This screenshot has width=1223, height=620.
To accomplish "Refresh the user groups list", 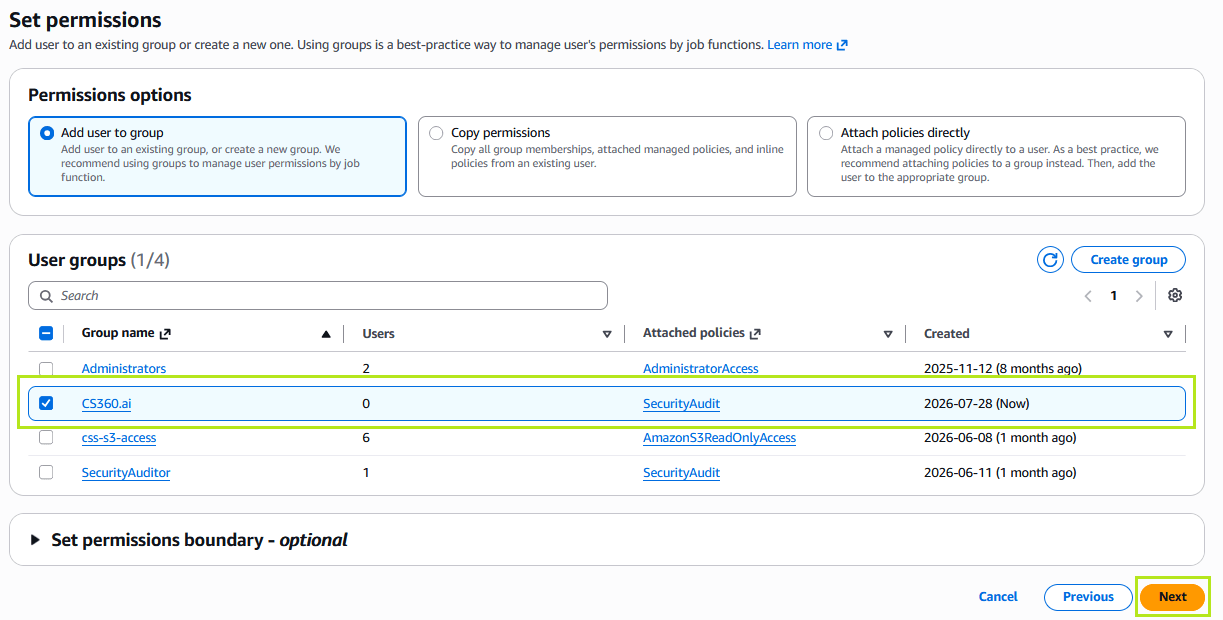I will tap(1050, 260).
